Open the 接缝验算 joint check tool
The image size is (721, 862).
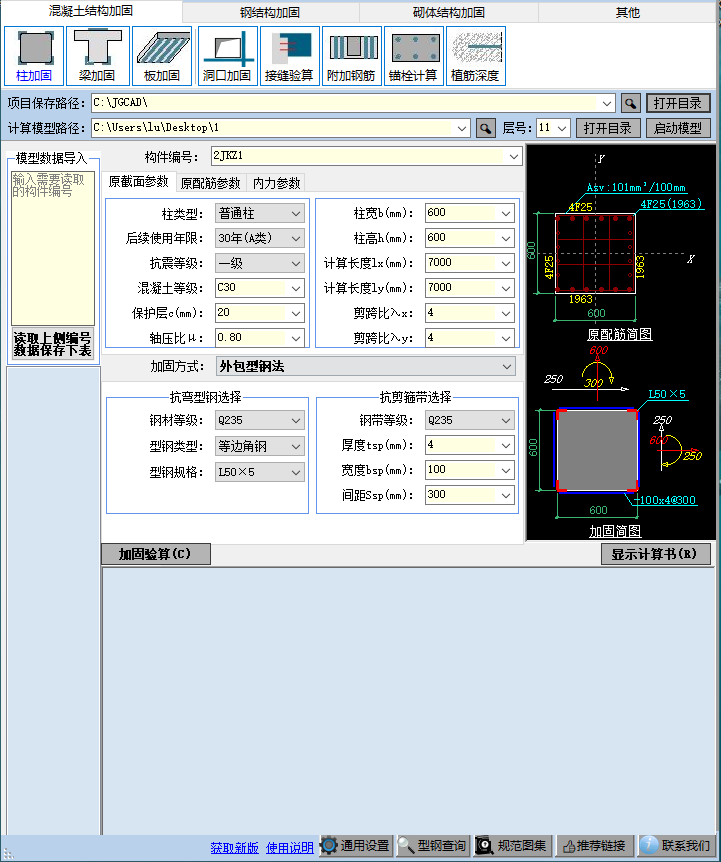[289, 55]
